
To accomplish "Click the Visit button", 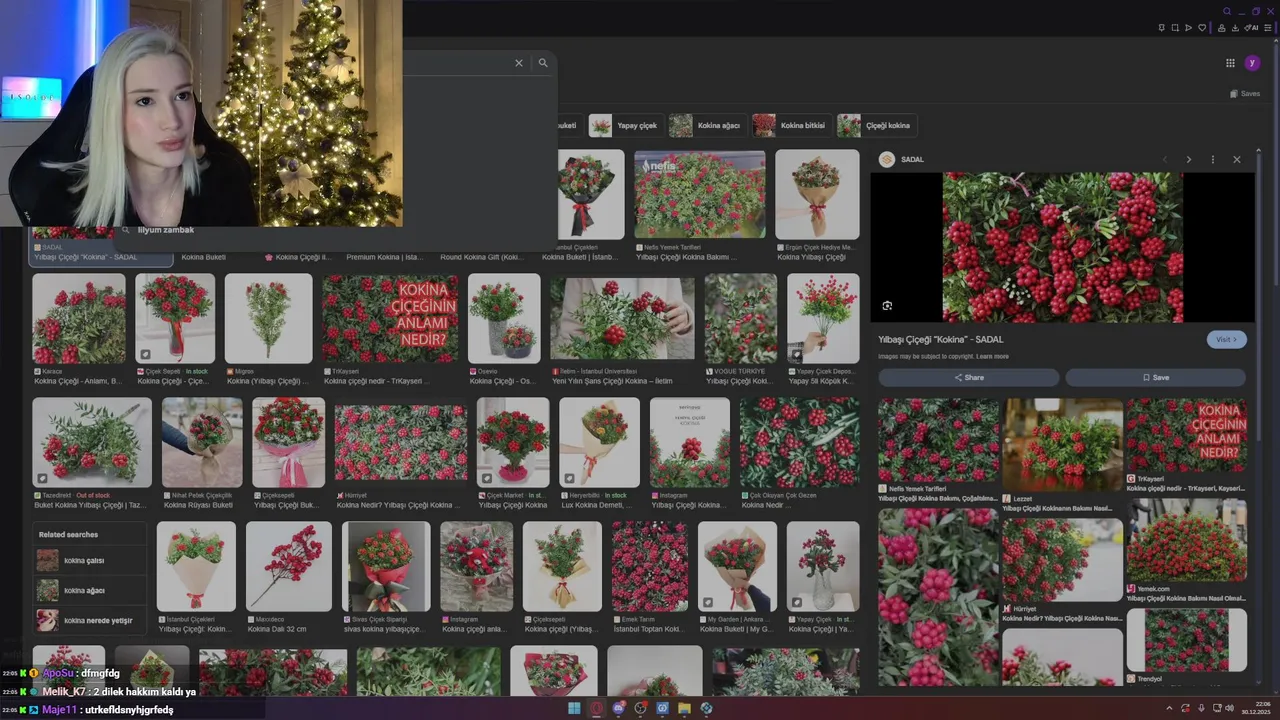I will tap(1226, 339).
